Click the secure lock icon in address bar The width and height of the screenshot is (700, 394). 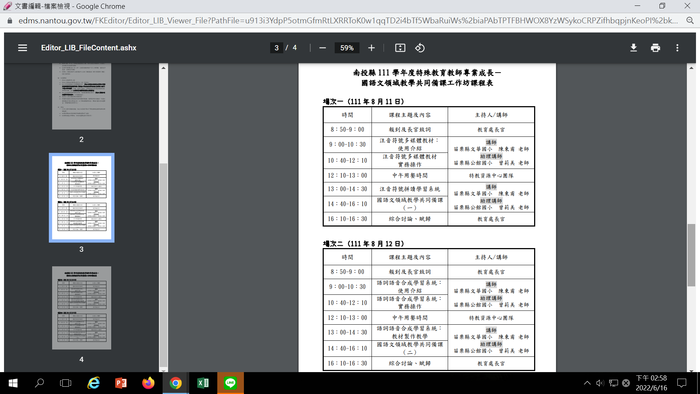tap(9, 21)
